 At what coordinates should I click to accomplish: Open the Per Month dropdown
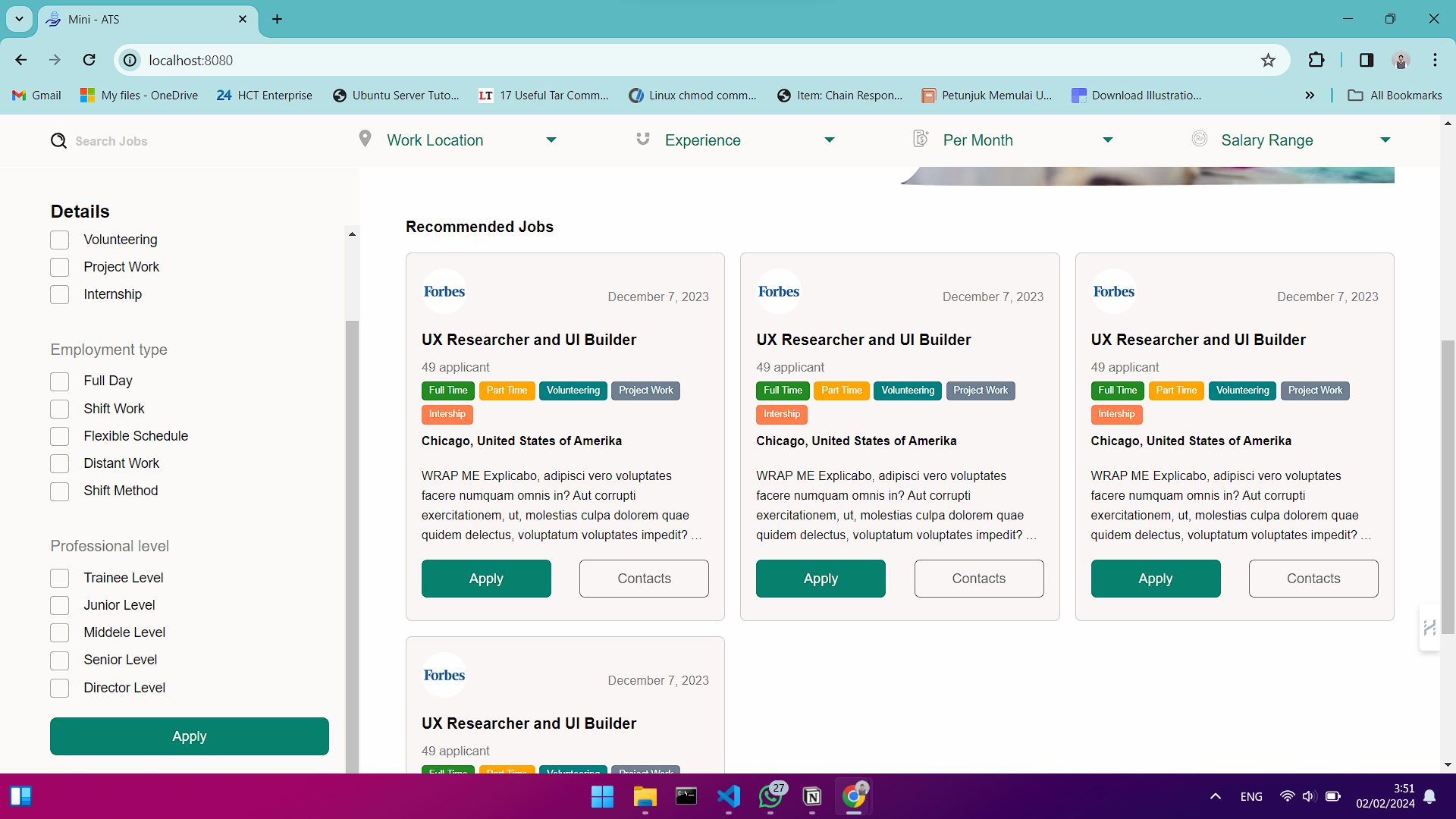[1108, 140]
